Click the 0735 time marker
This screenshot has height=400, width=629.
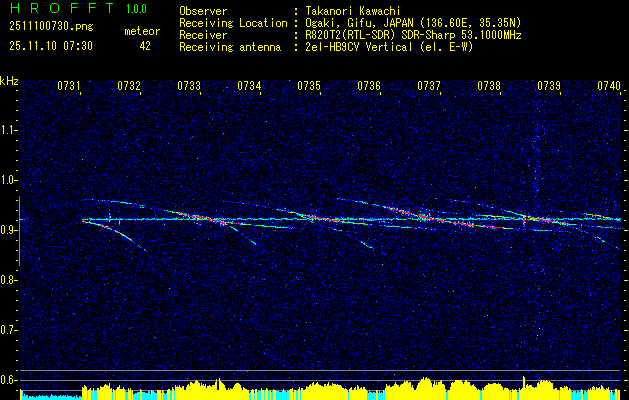[x=309, y=86]
